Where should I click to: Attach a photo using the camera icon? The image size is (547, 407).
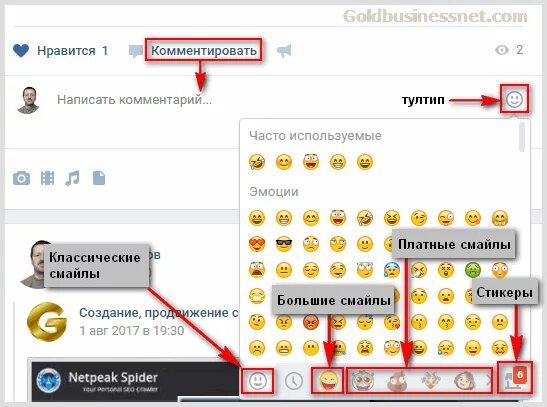tap(21, 178)
